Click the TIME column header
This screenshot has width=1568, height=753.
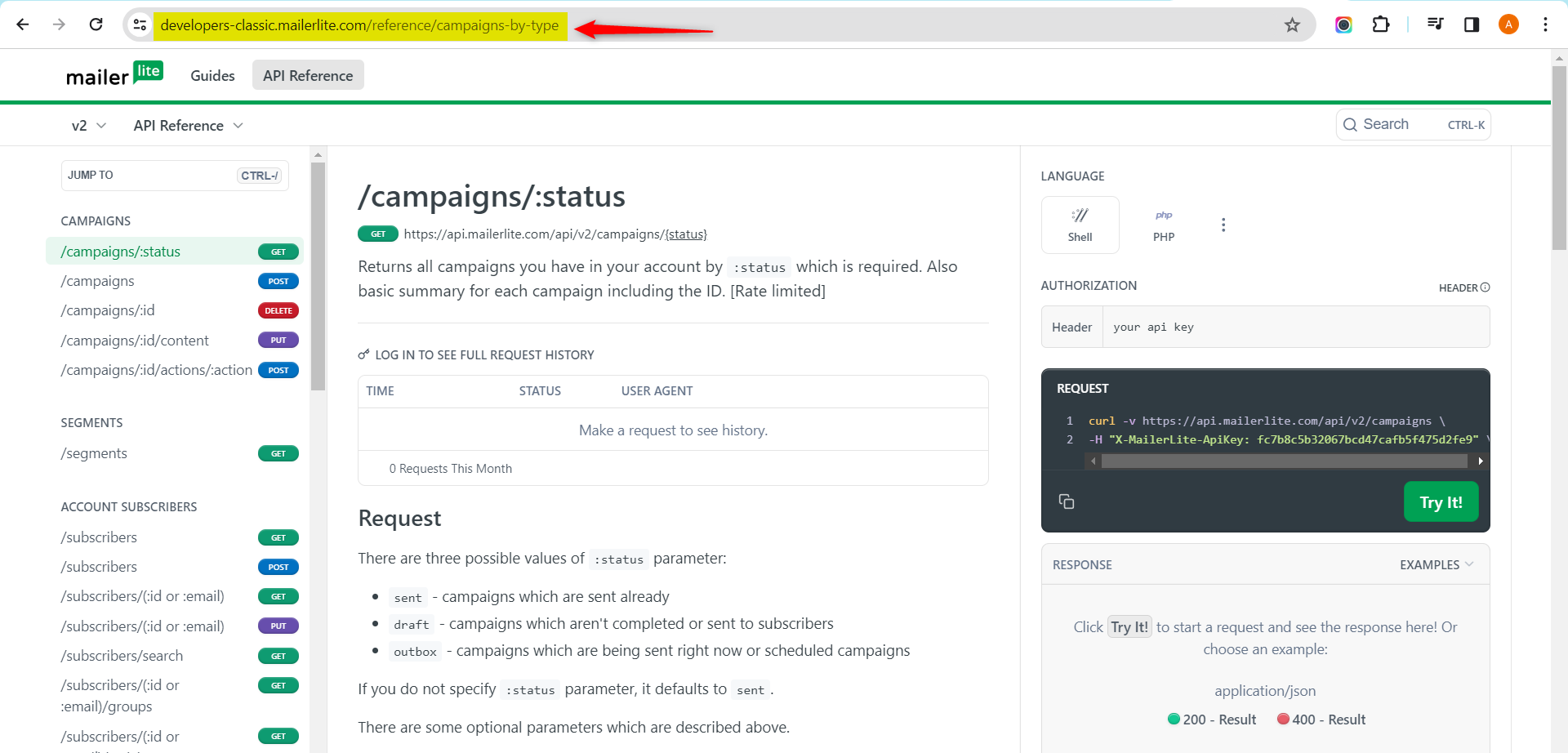click(380, 391)
